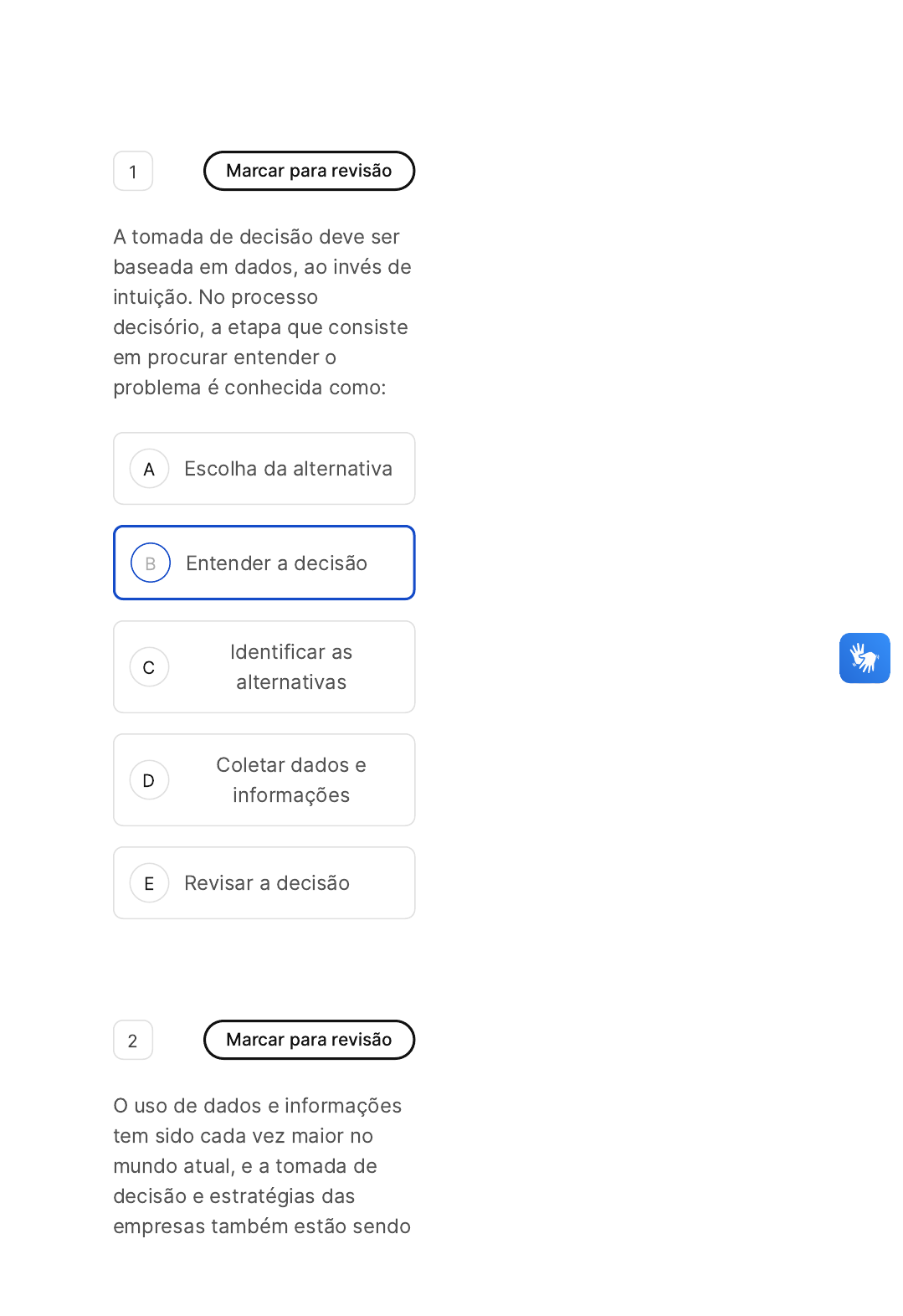Click the word 'informações' in option D
Screen dimensions: 903x1316
point(291,795)
